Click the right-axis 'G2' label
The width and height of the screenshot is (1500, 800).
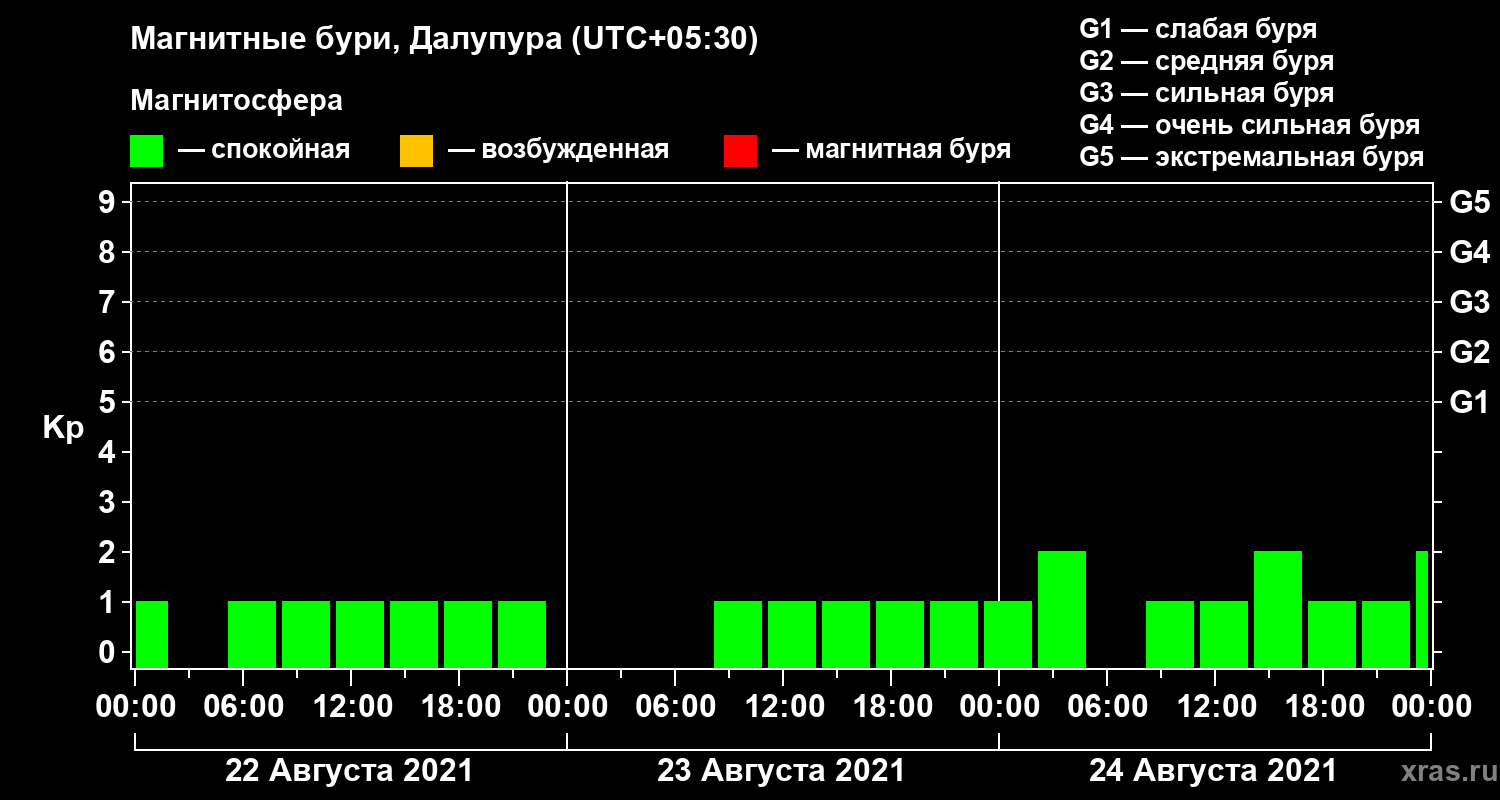point(1469,352)
